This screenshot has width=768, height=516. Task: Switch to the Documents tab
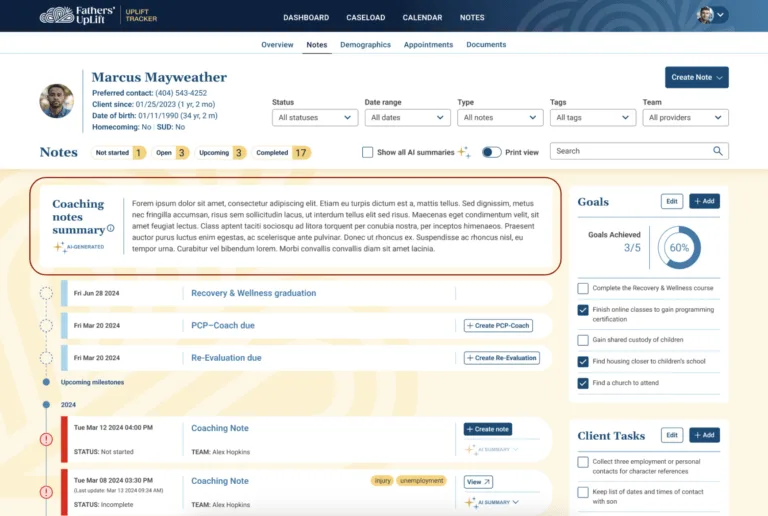point(486,45)
